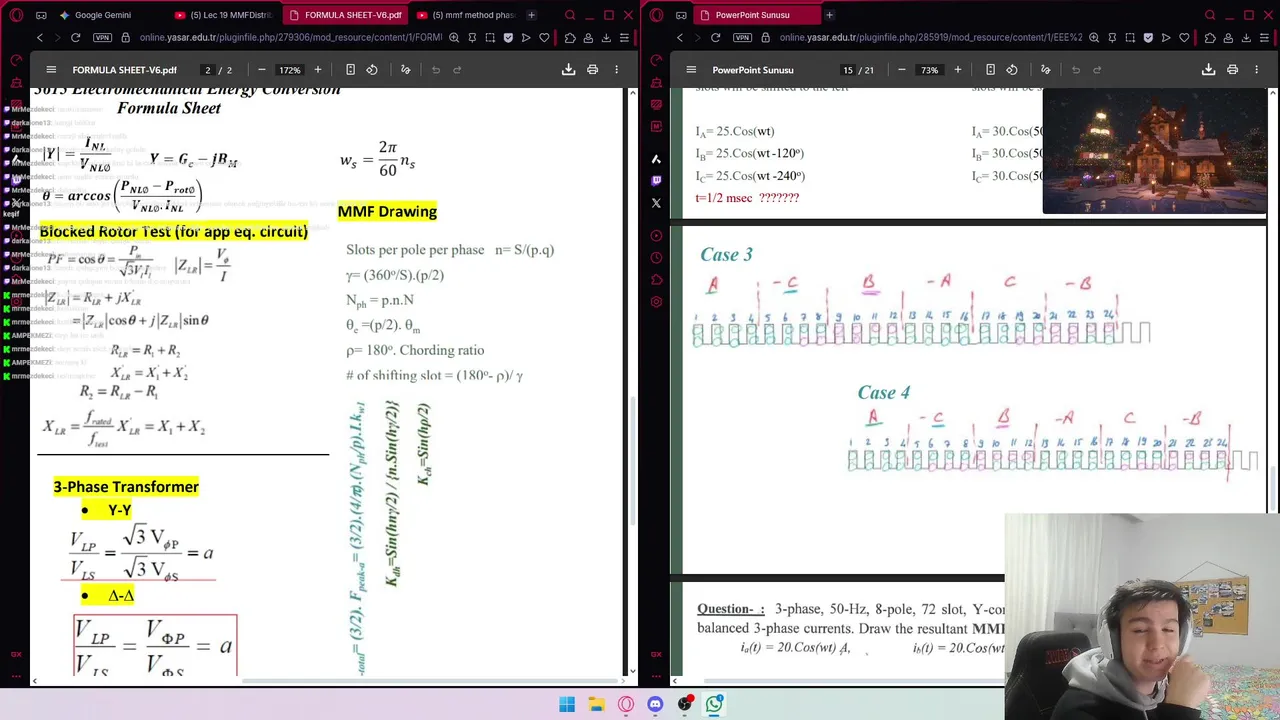
Task: Open search tabs magnifier in left window title bar
Action: [x=570, y=15]
